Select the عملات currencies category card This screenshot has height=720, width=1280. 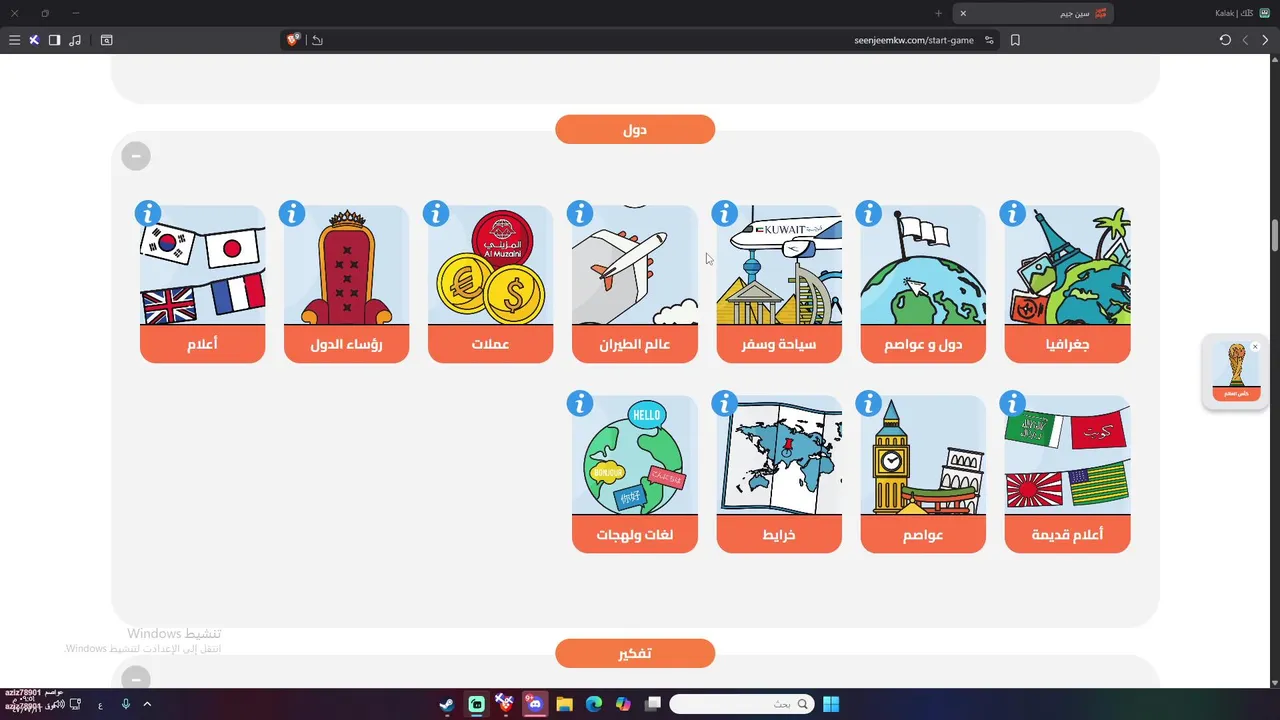[491, 284]
